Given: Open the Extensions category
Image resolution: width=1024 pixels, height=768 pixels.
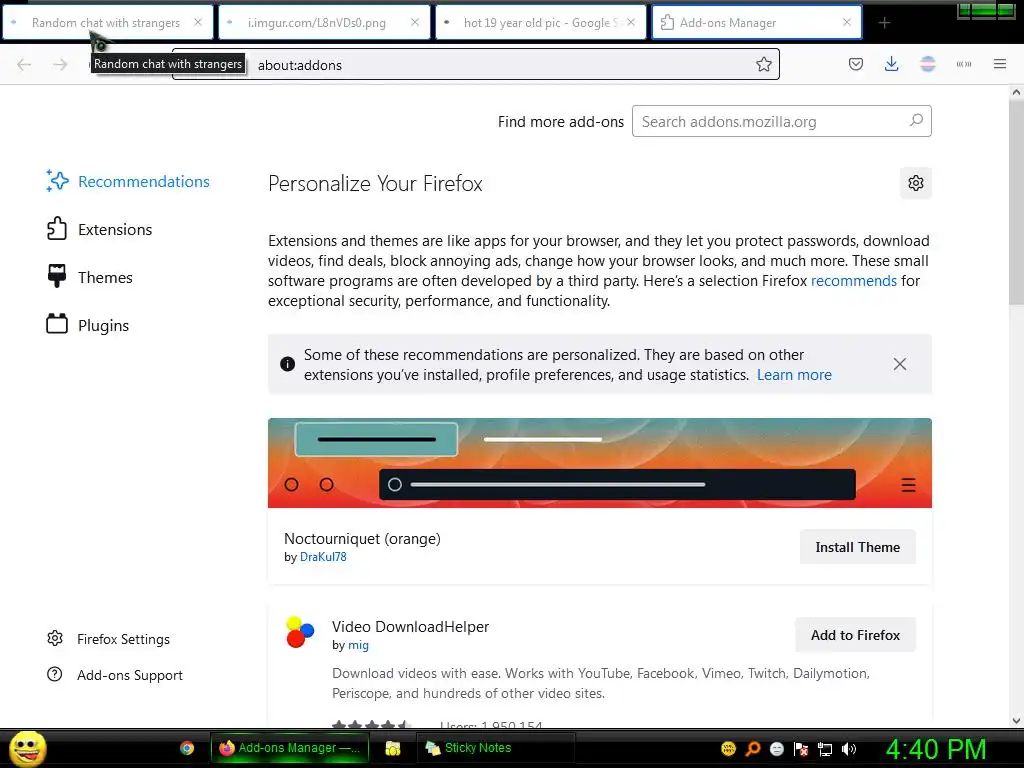Looking at the screenshot, I should (99, 229).
